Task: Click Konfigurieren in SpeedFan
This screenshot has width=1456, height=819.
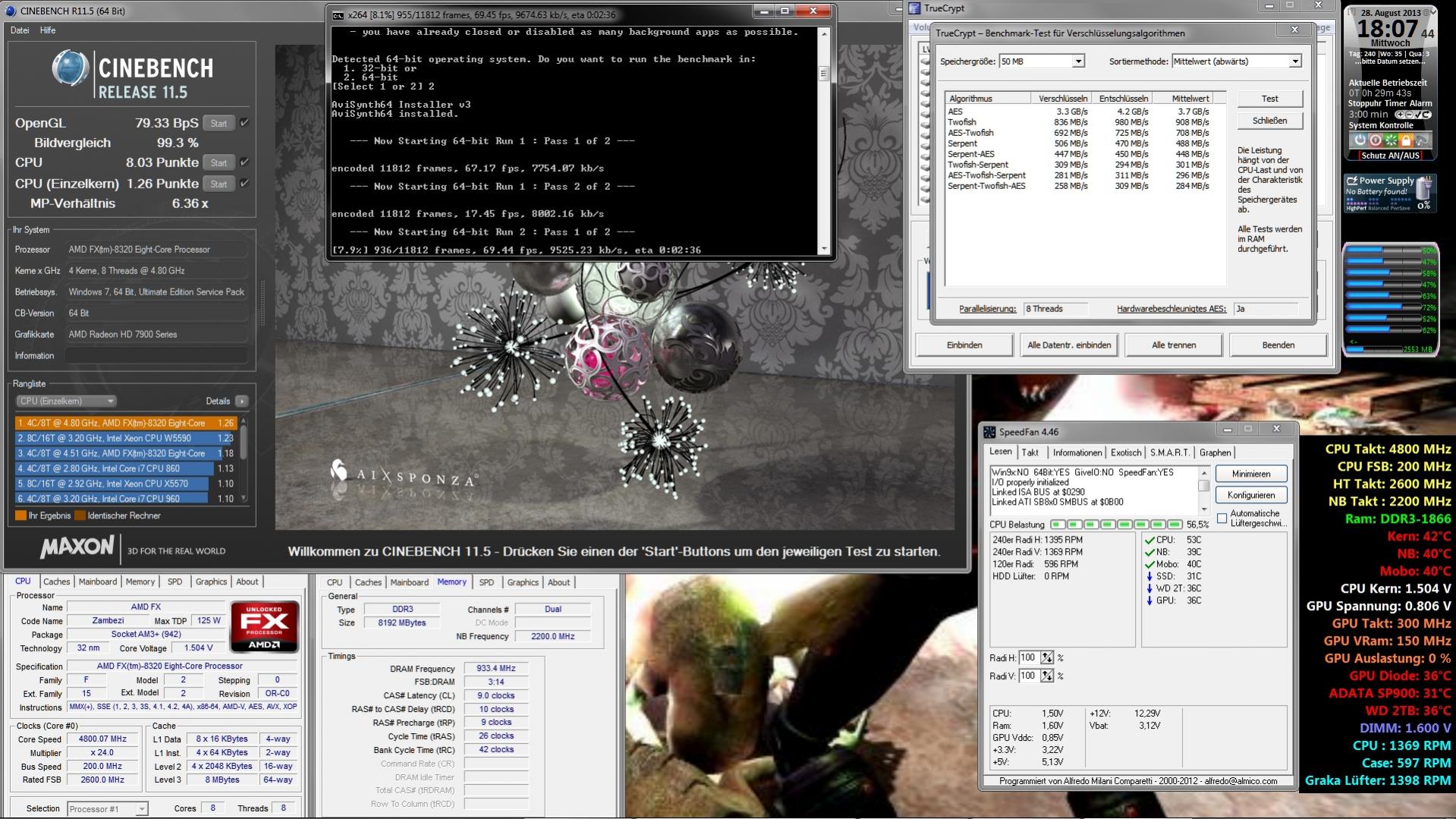Action: [x=1251, y=495]
